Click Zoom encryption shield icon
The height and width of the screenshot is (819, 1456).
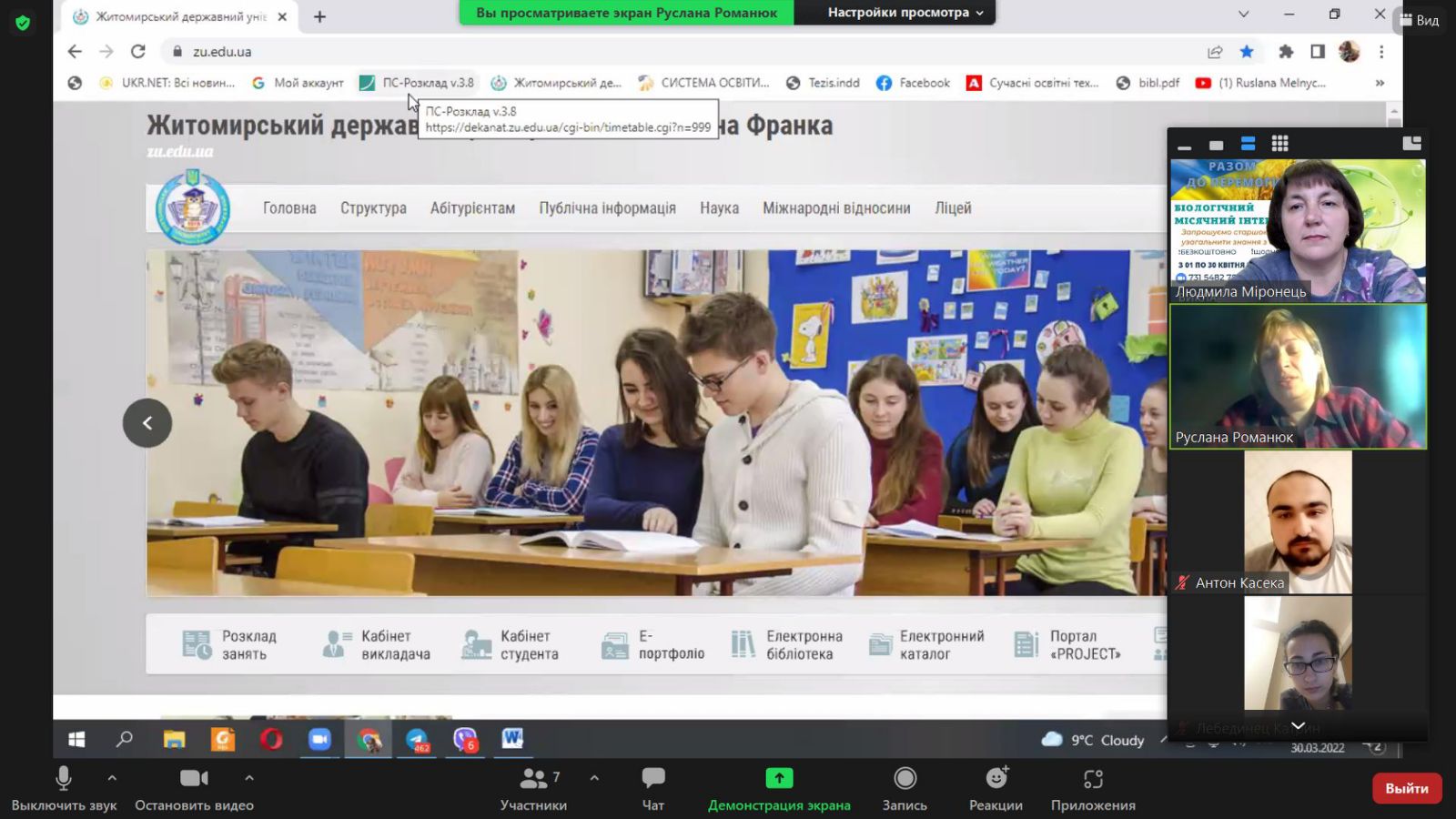click(x=23, y=23)
